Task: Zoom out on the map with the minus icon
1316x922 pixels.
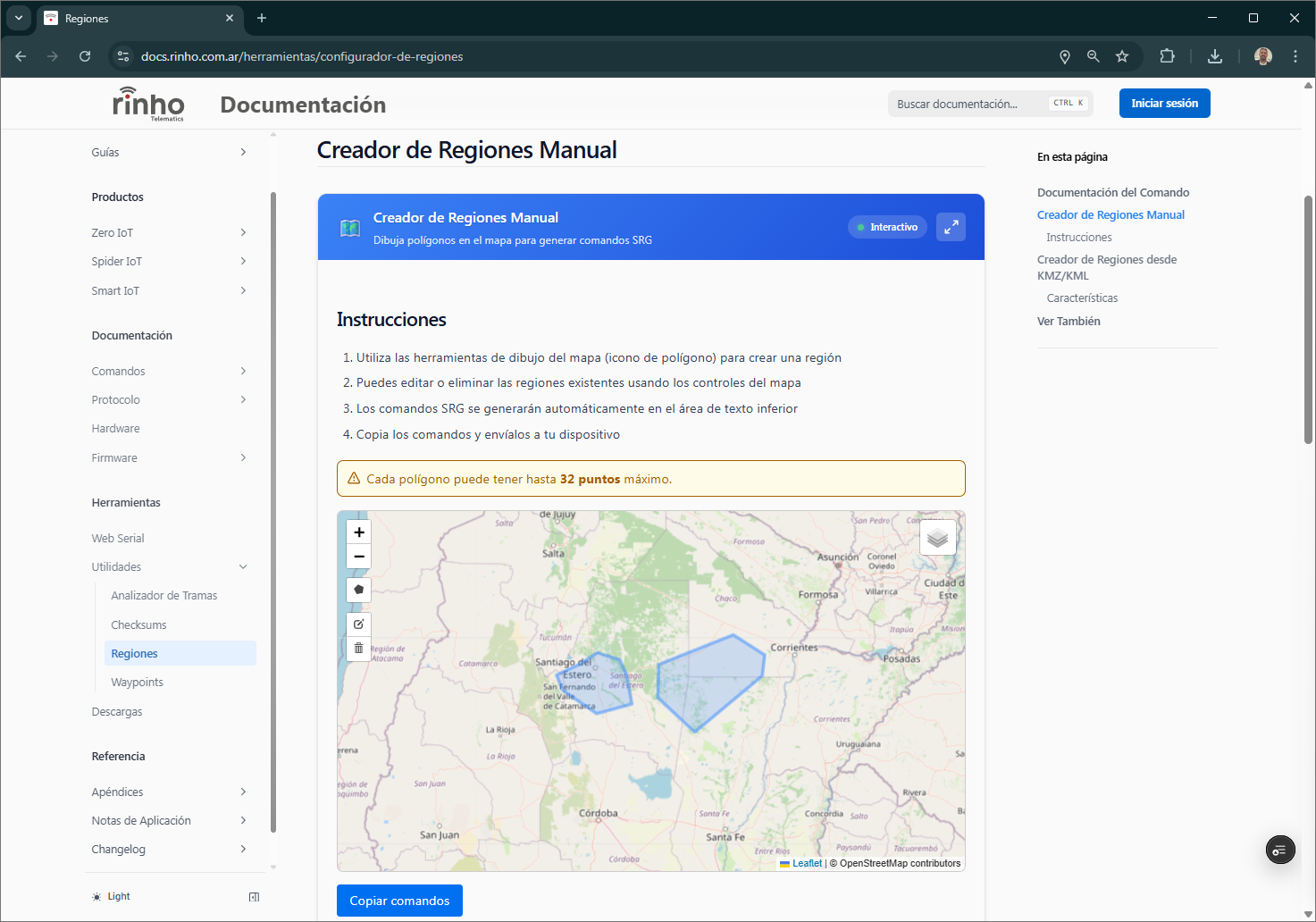Action: (358, 557)
